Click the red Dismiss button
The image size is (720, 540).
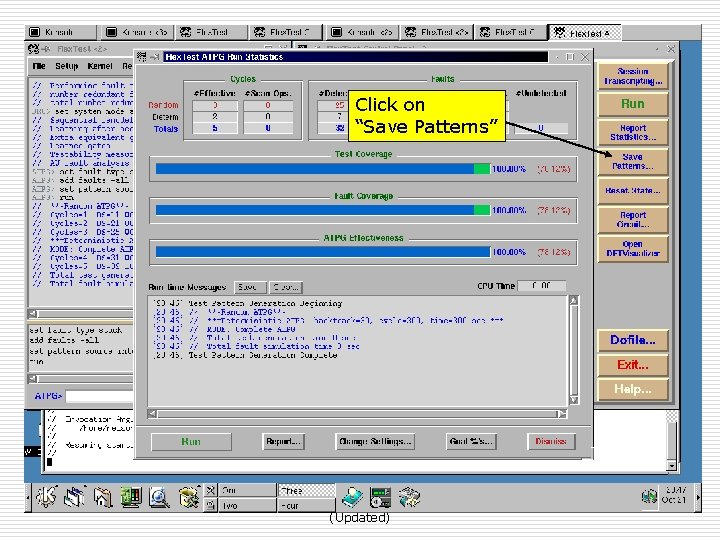coord(551,441)
